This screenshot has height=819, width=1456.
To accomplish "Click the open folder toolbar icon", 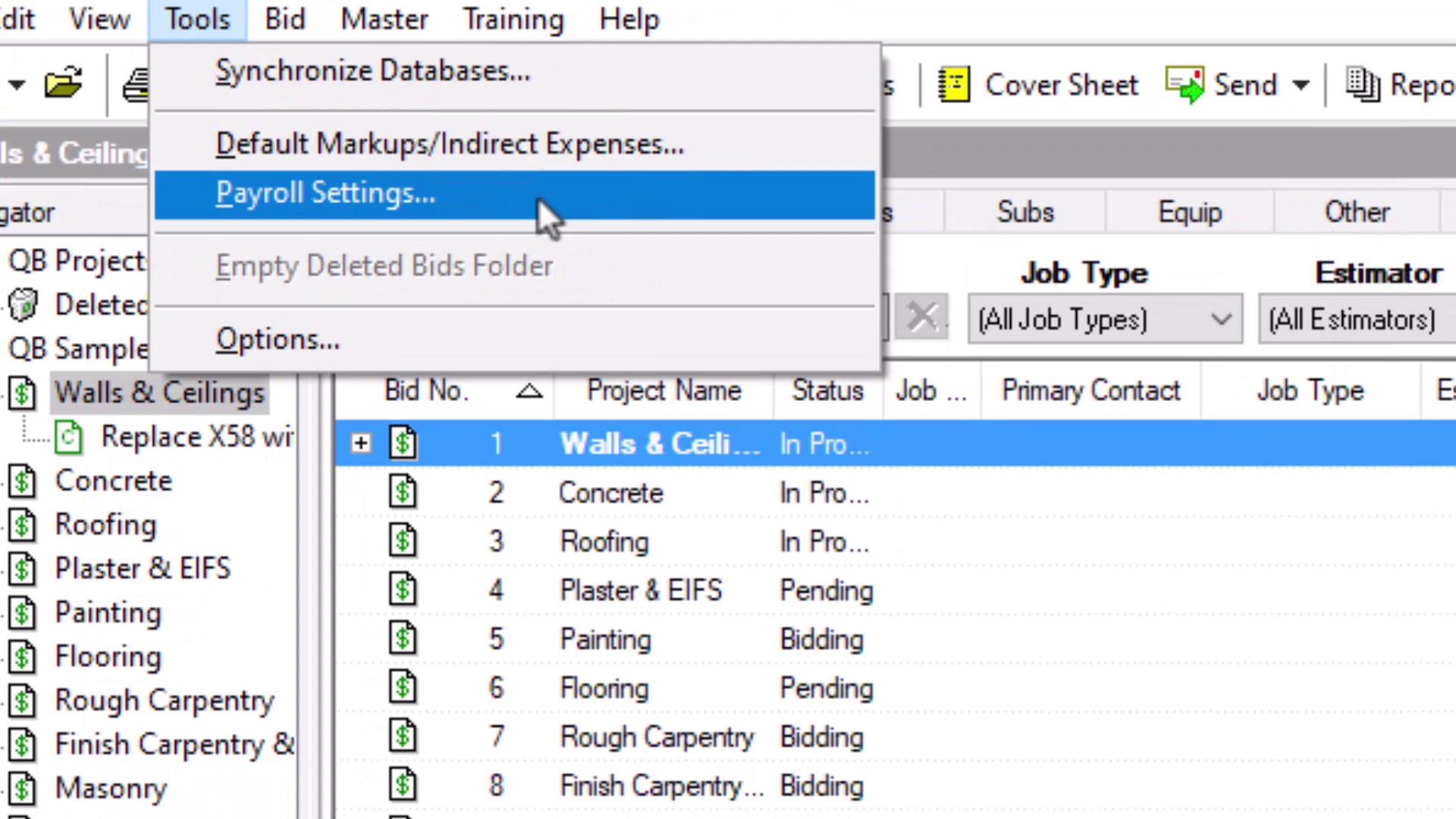I will [x=63, y=83].
